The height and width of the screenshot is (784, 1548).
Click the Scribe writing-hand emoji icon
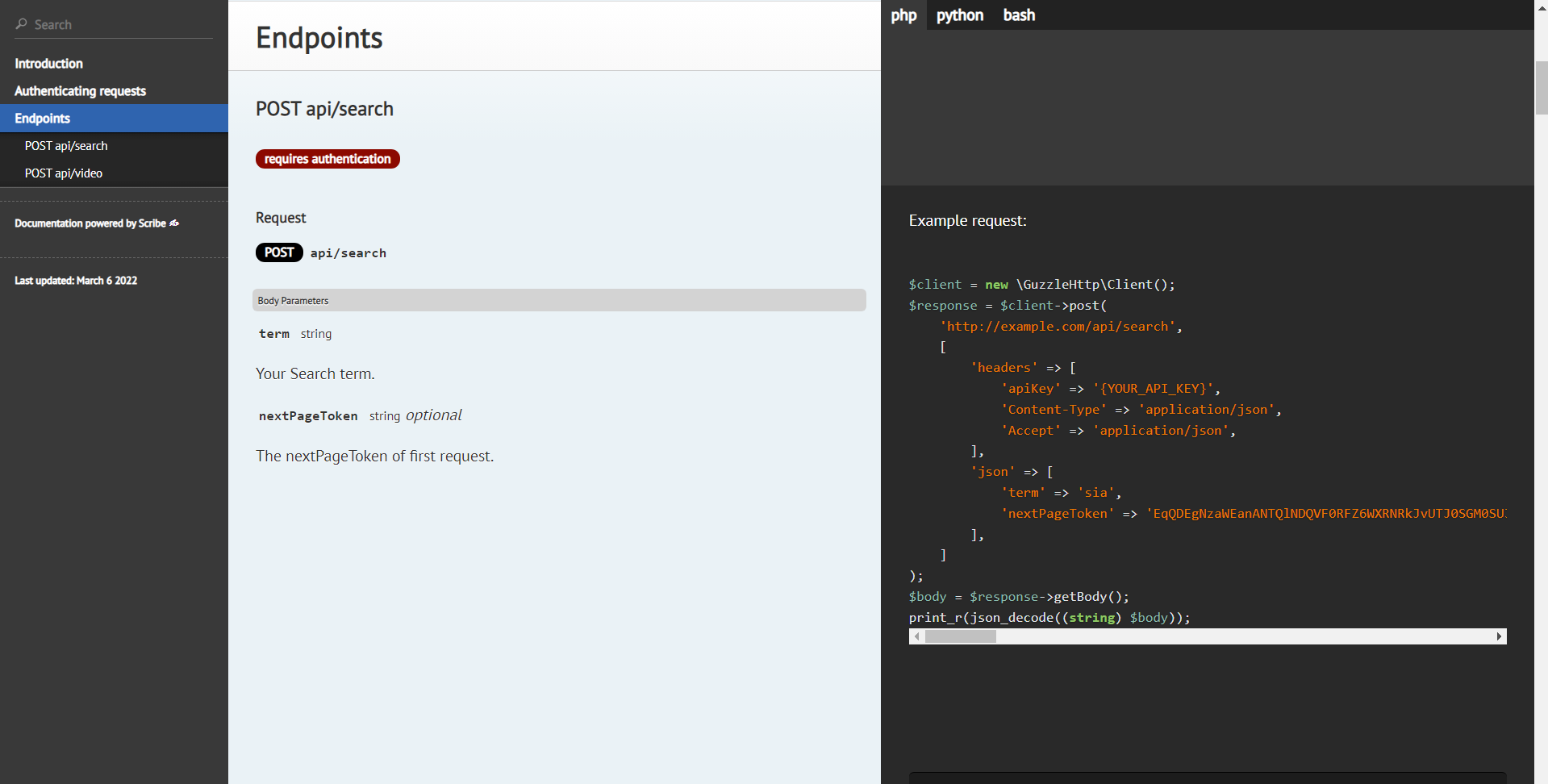(174, 223)
